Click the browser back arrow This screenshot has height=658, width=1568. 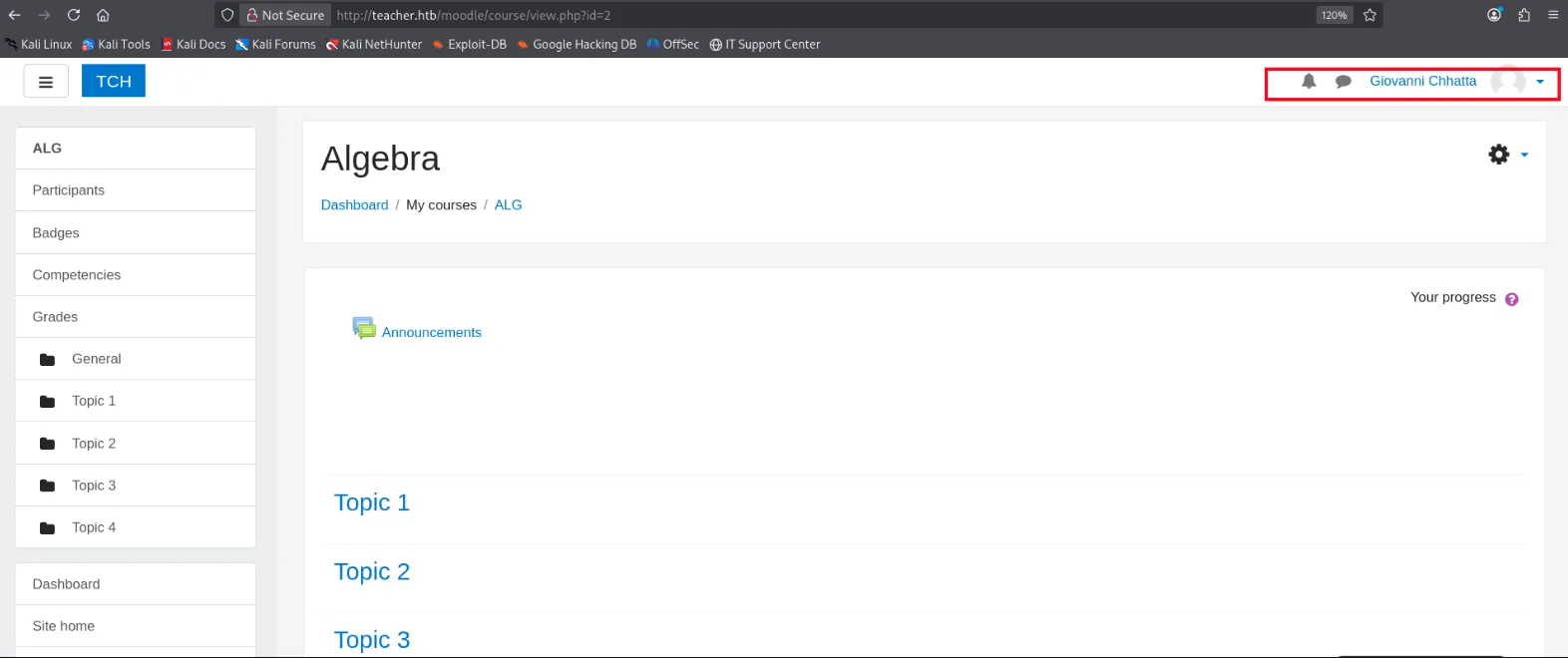(14, 15)
